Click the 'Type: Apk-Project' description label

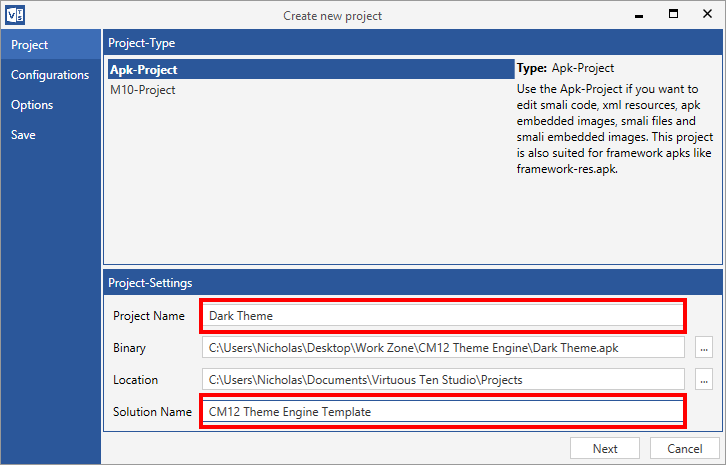565,68
